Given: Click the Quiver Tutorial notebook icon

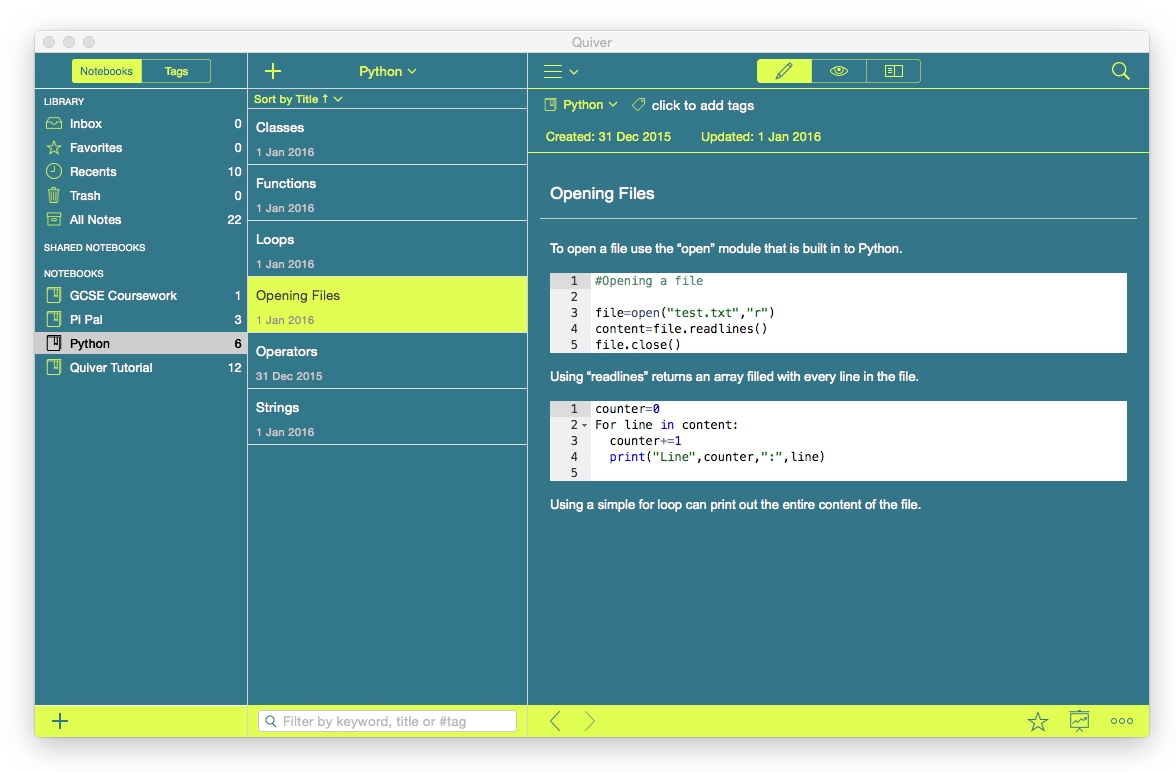Looking at the screenshot, I should click(54, 368).
